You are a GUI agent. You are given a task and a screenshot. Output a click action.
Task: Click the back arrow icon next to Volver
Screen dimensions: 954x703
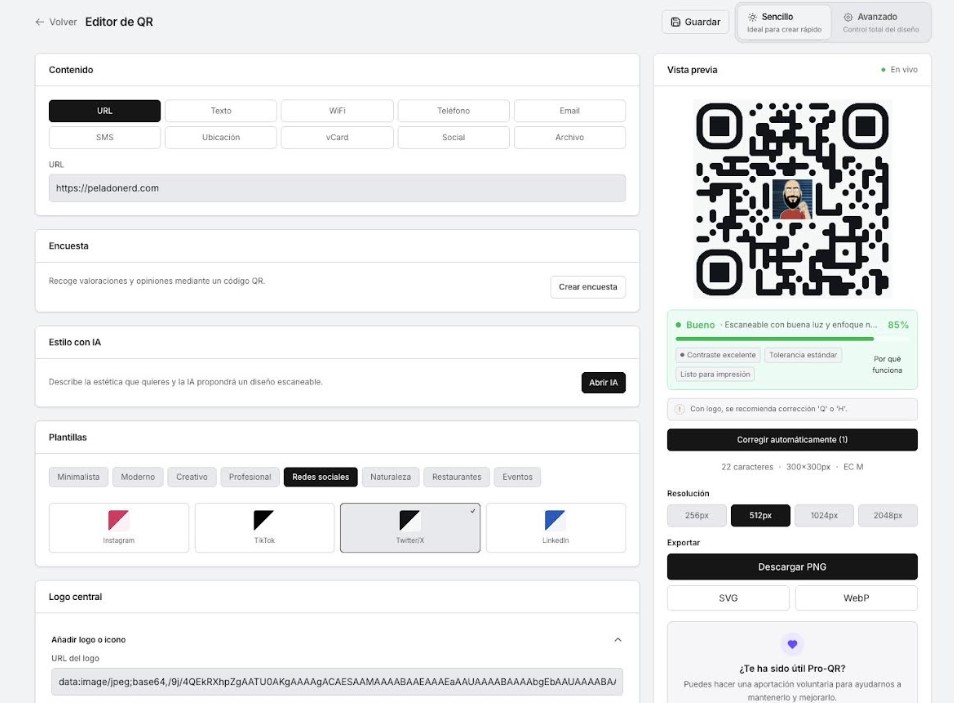40,22
